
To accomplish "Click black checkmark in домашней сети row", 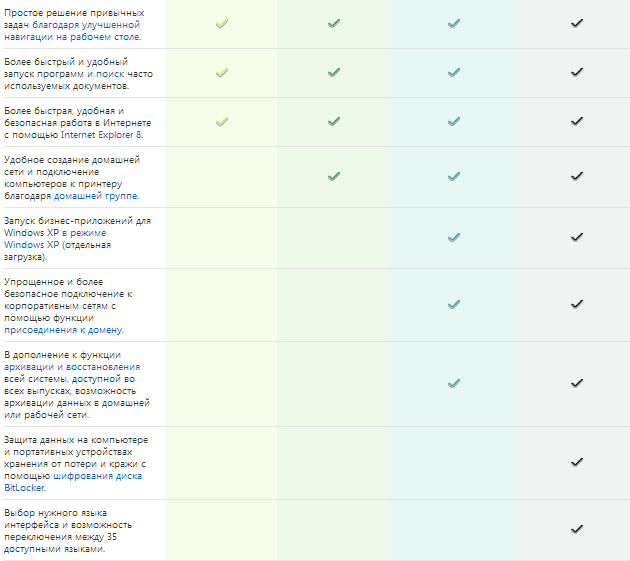I will coord(577,176).
